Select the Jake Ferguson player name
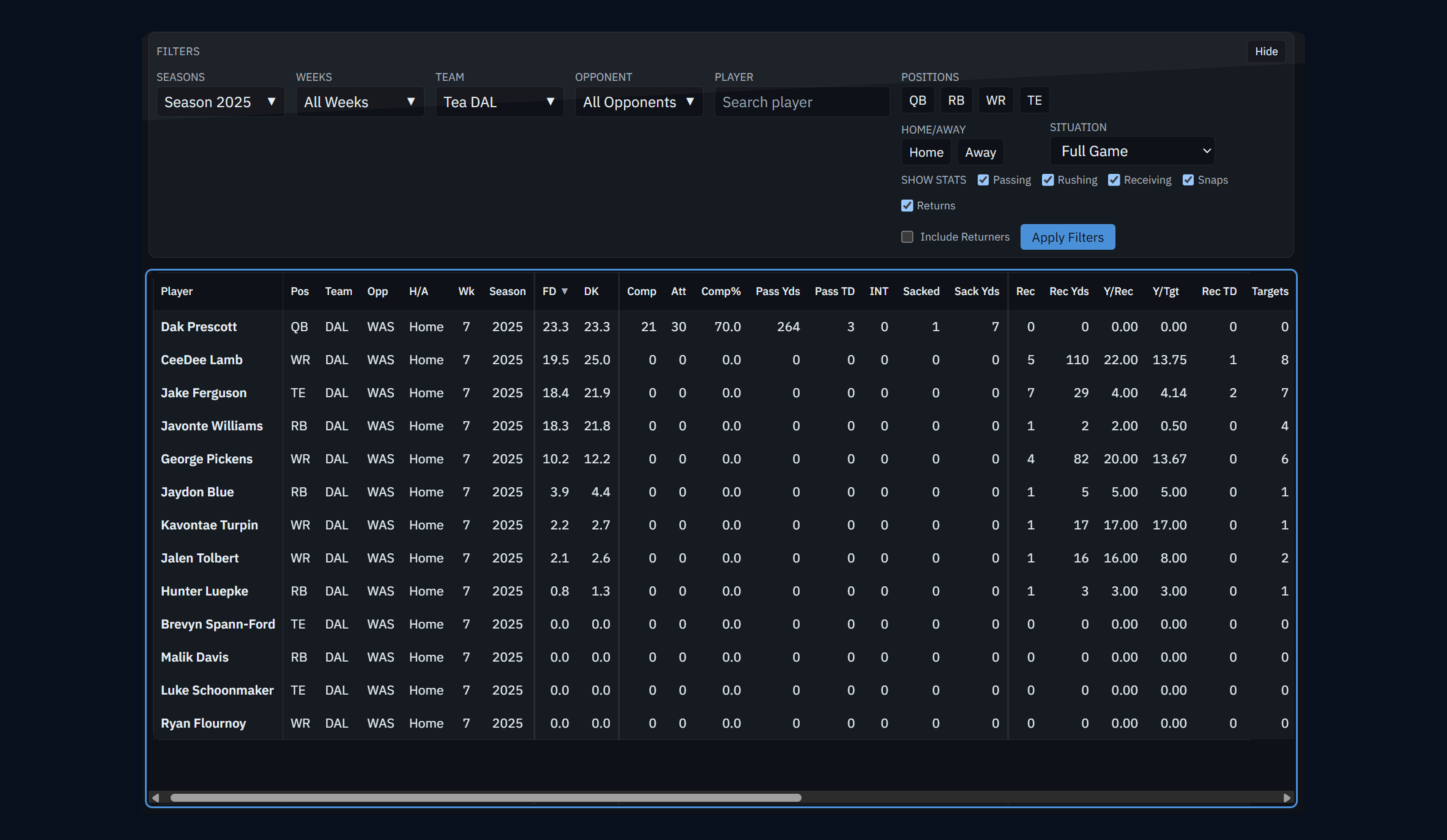Viewport: 1447px width, 840px height. [x=204, y=393]
